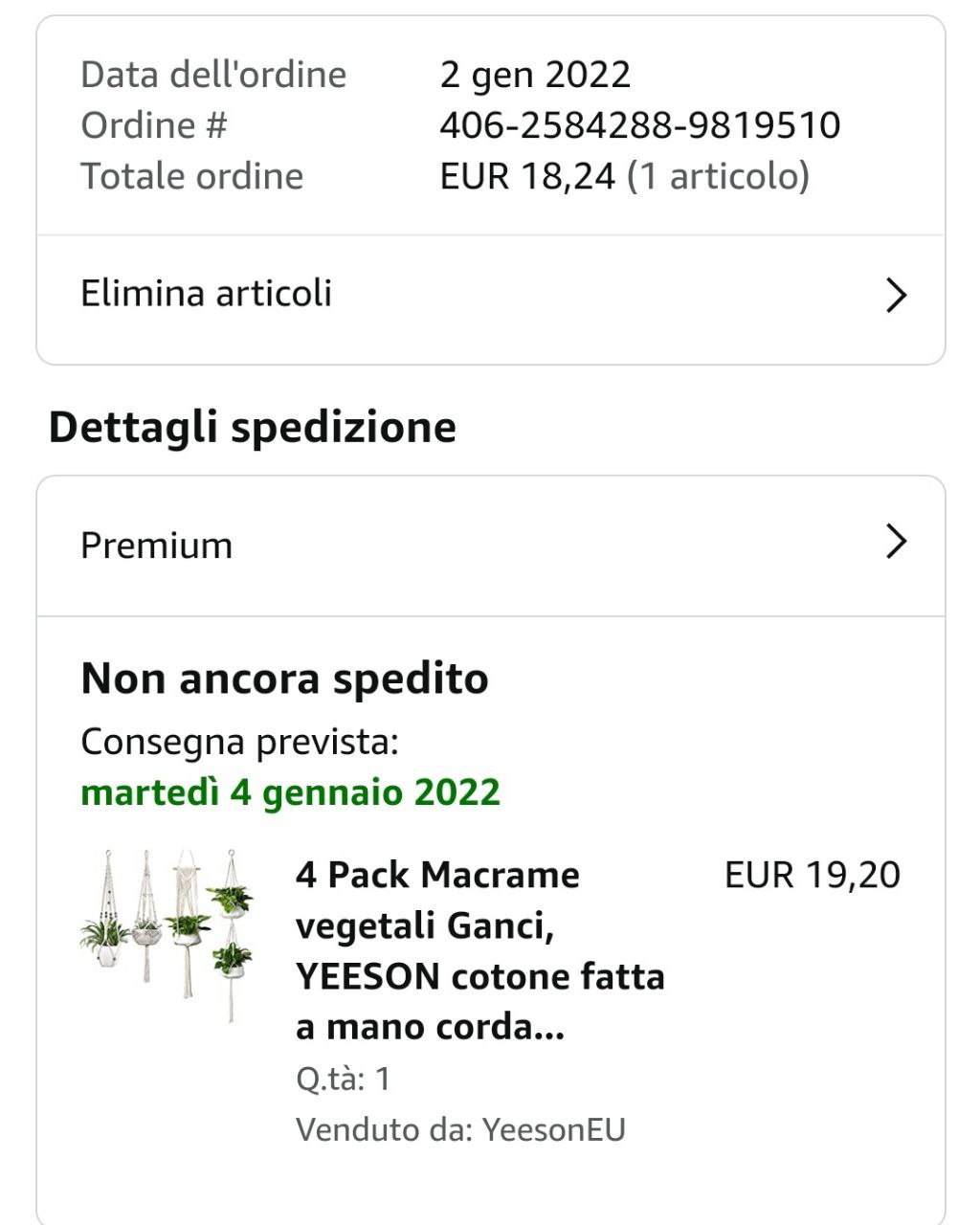Tap the Dettagli spedizione heading
This screenshot has width=980, height=1225.
[252, 427]
